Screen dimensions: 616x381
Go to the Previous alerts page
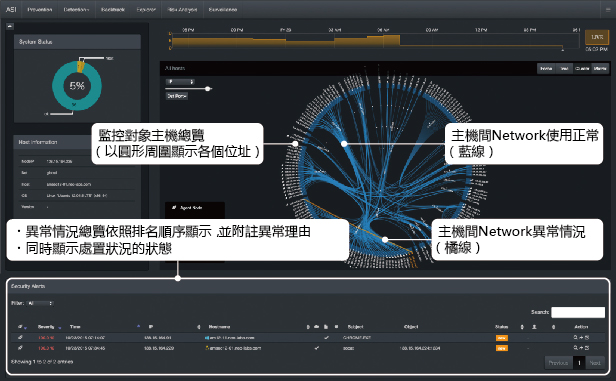coord(558,363)
